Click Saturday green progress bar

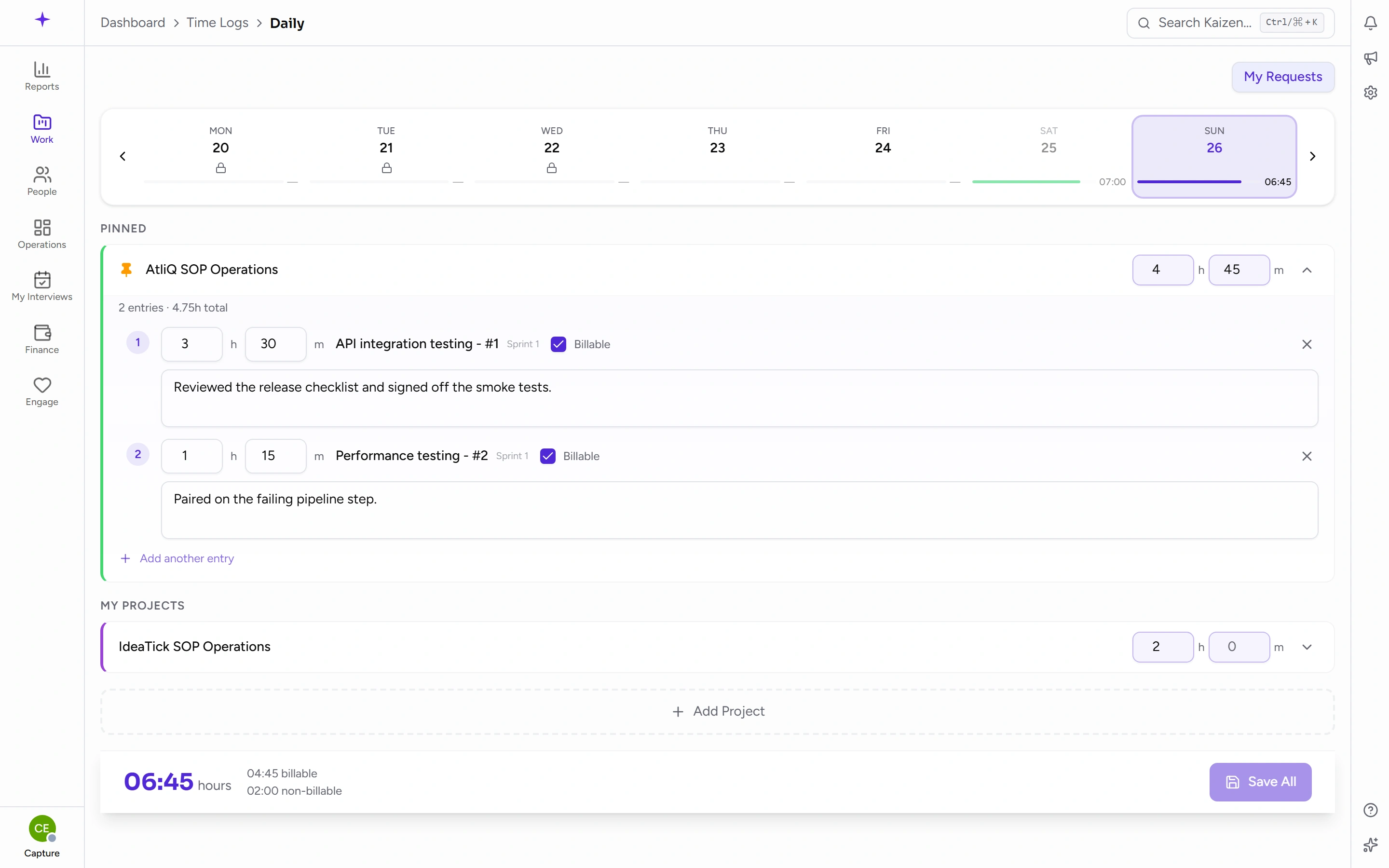click(1026, 182)
